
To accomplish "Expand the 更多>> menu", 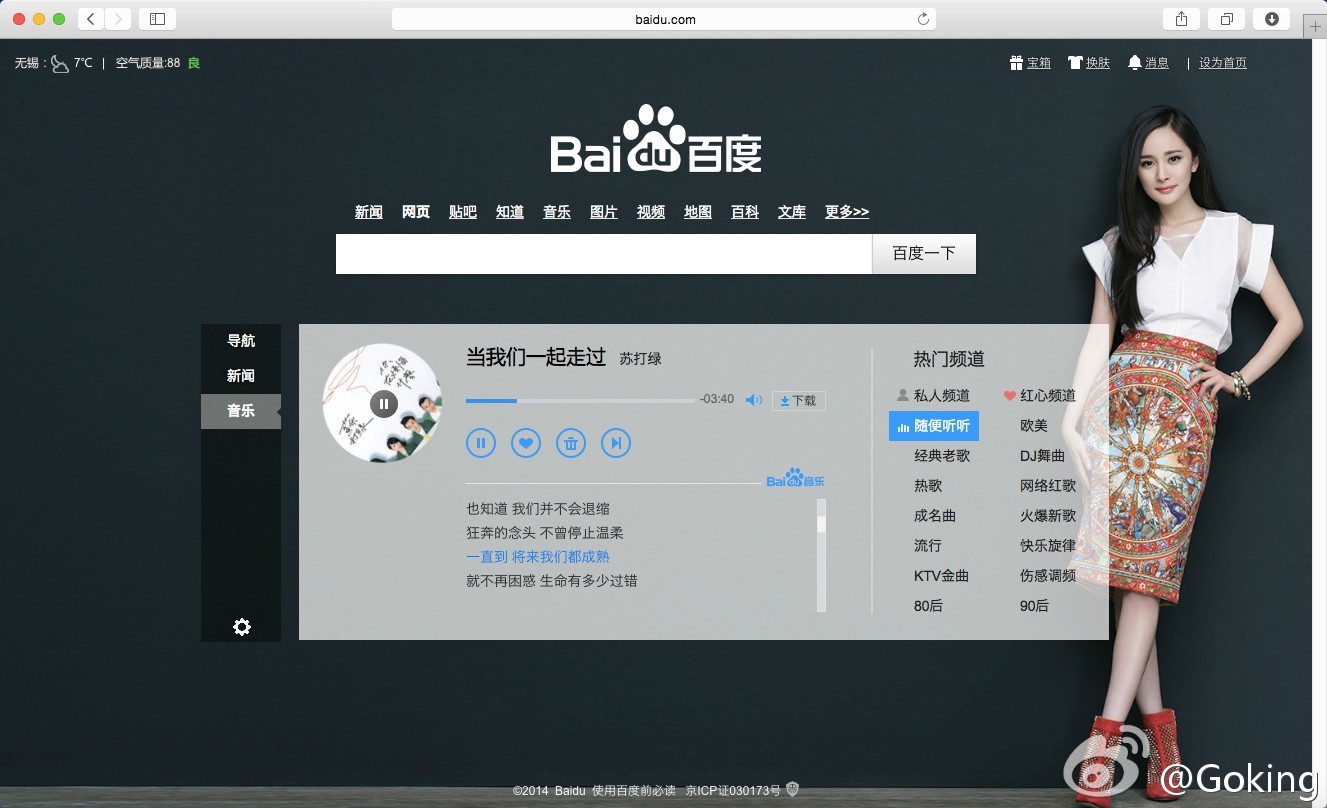I will click(x=847, y=212).
